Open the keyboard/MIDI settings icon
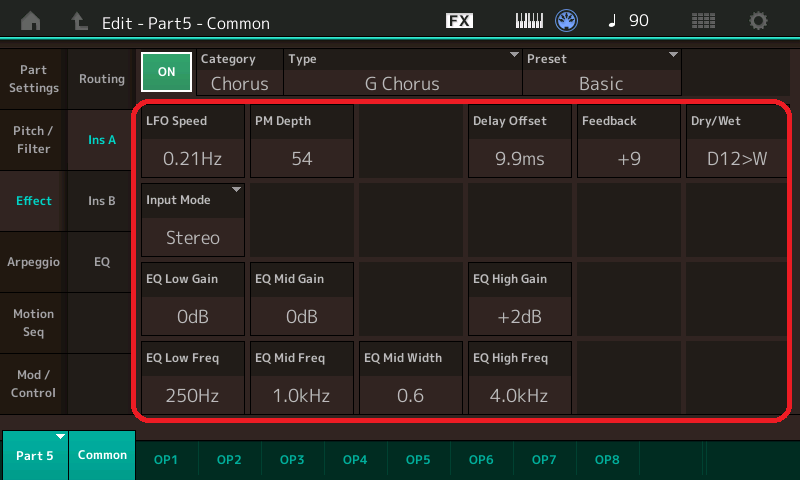This screenshot has height=480, width=800. tap(530, 21)
